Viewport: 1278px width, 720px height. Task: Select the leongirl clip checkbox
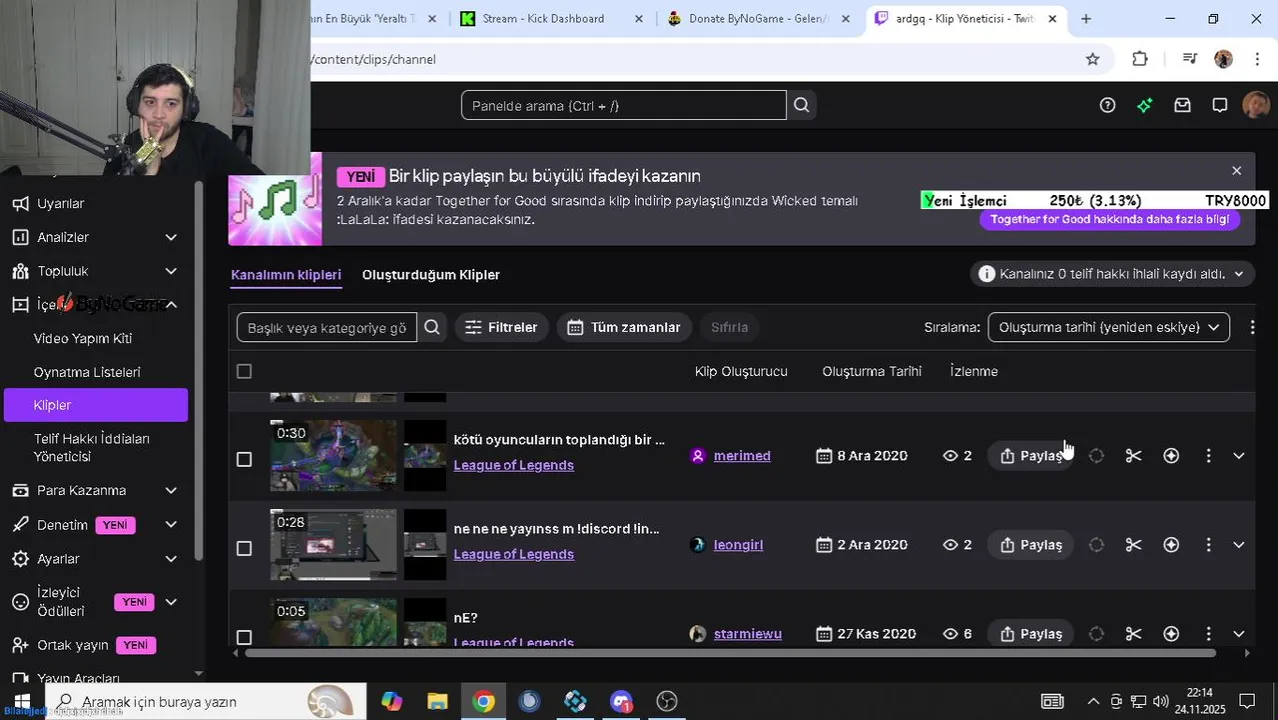[x=244, y=548]
